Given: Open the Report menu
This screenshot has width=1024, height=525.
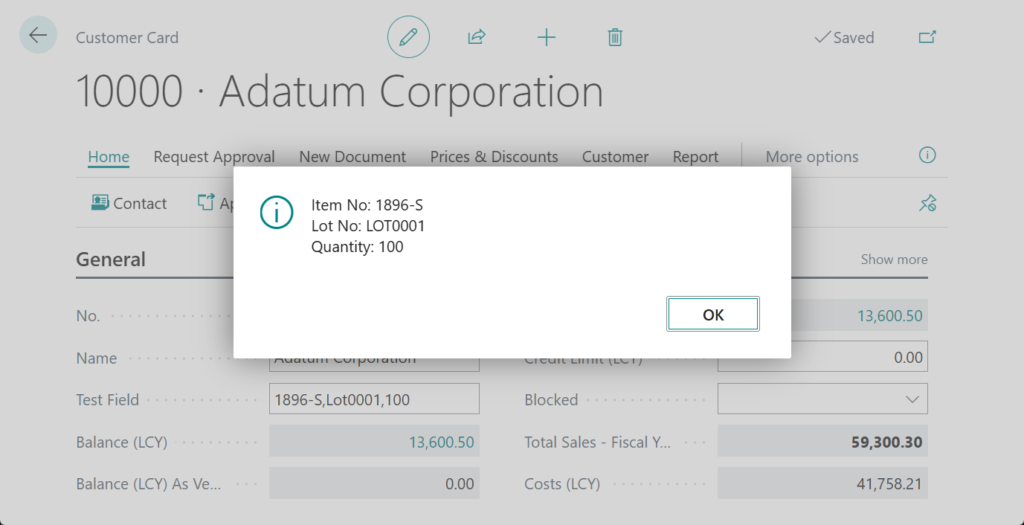Looking at the screenshot, I should click(695, 156).
